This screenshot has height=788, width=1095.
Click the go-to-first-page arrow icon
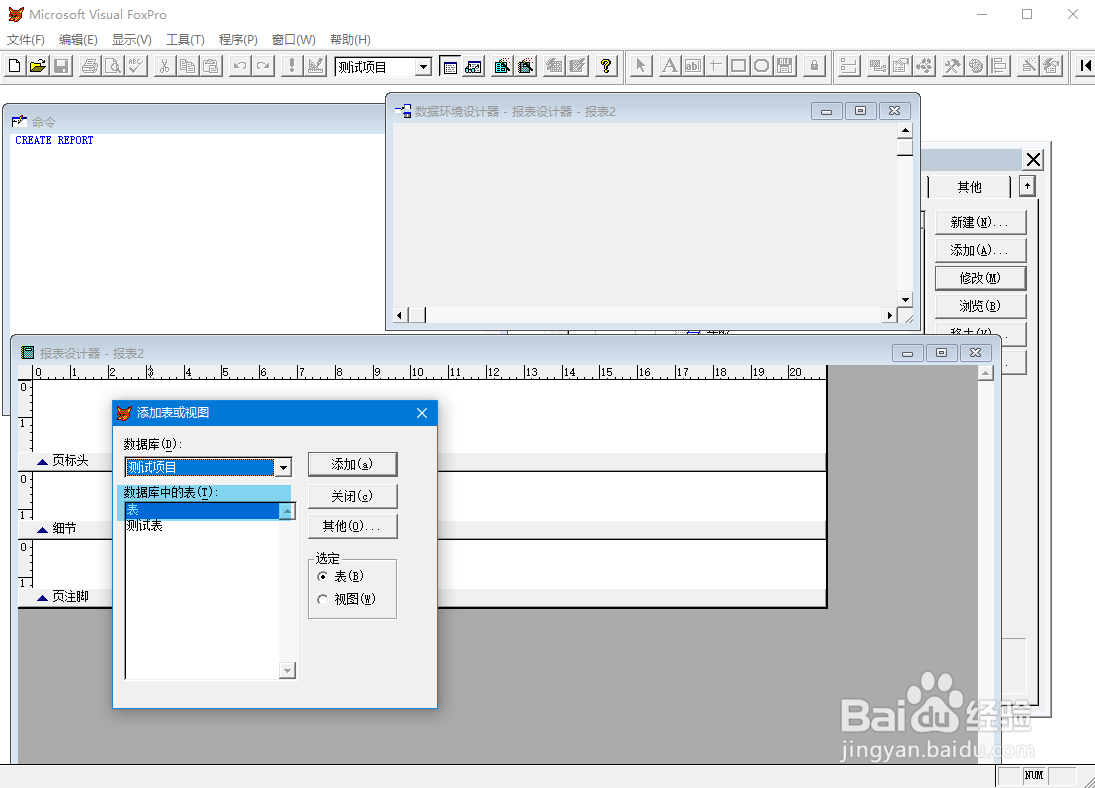coord(1085,66)
